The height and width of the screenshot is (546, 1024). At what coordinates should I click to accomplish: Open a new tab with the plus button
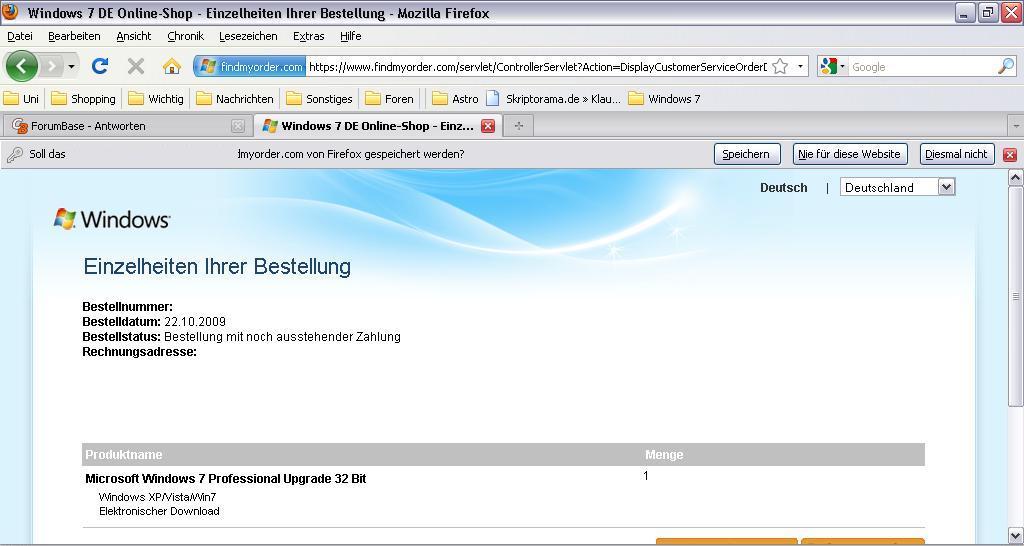pos(519,126)
